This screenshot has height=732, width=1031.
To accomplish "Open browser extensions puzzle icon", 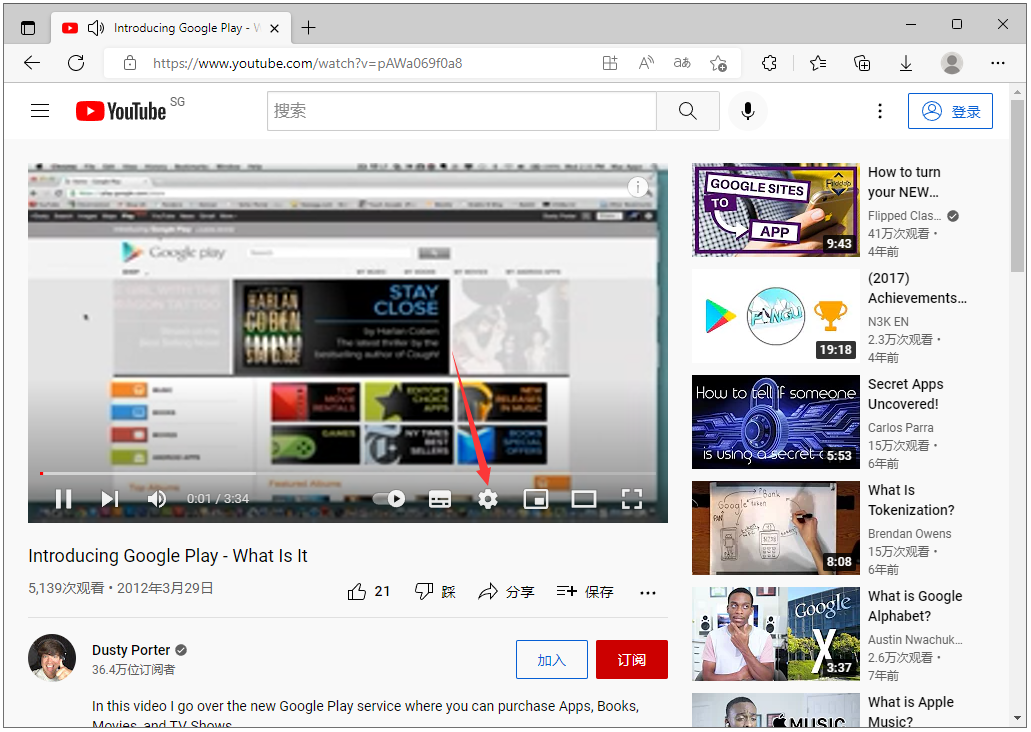I will coord(769,63).
